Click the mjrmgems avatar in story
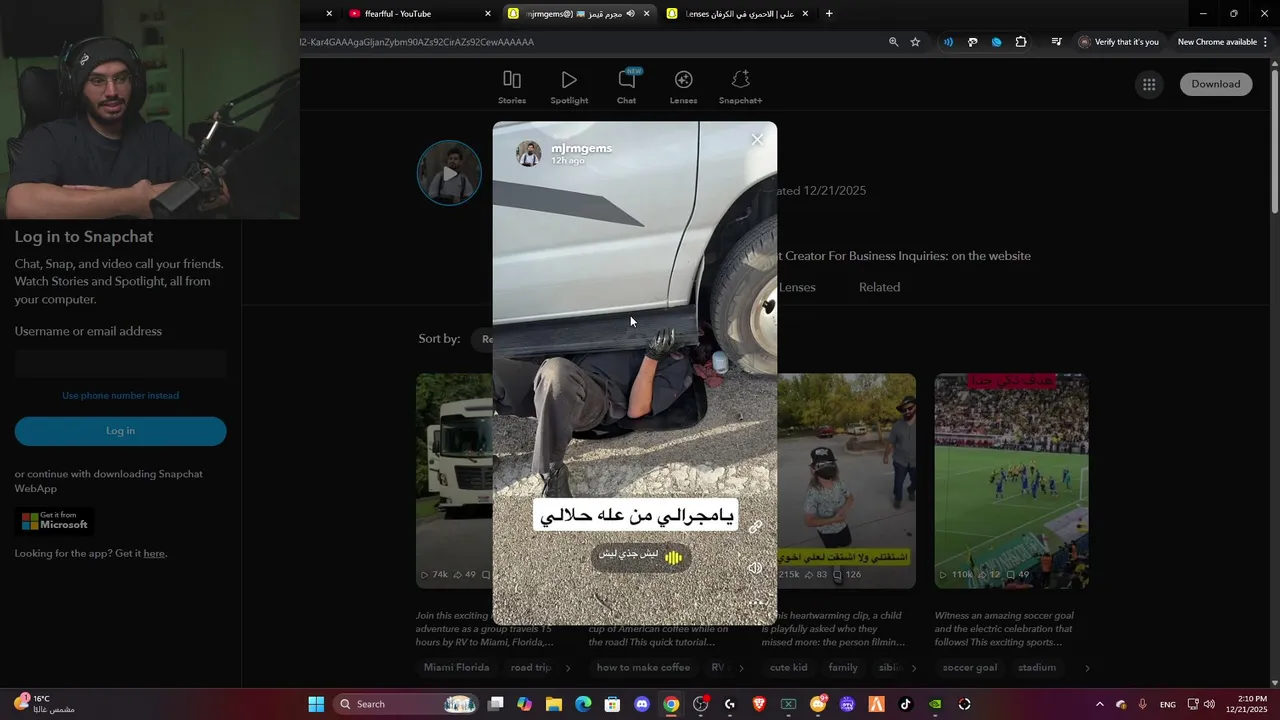The image size is (1280, 720). [529, 153]
